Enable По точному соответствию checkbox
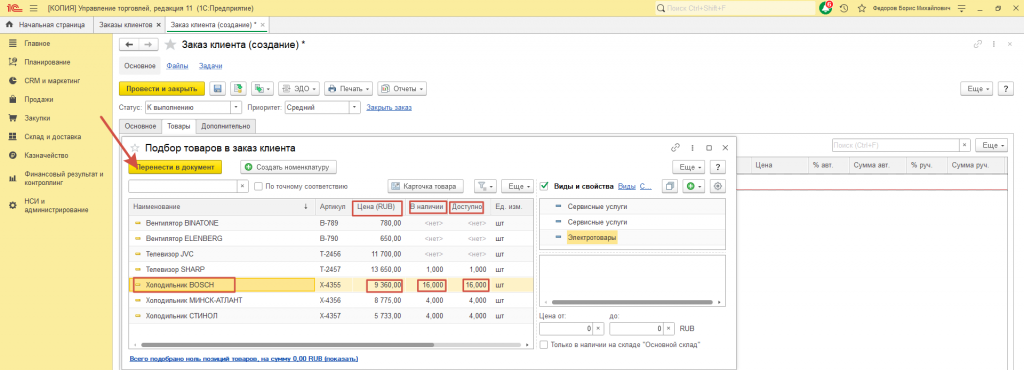Viewport: 1024px width, 370px height. pos(258,186)
